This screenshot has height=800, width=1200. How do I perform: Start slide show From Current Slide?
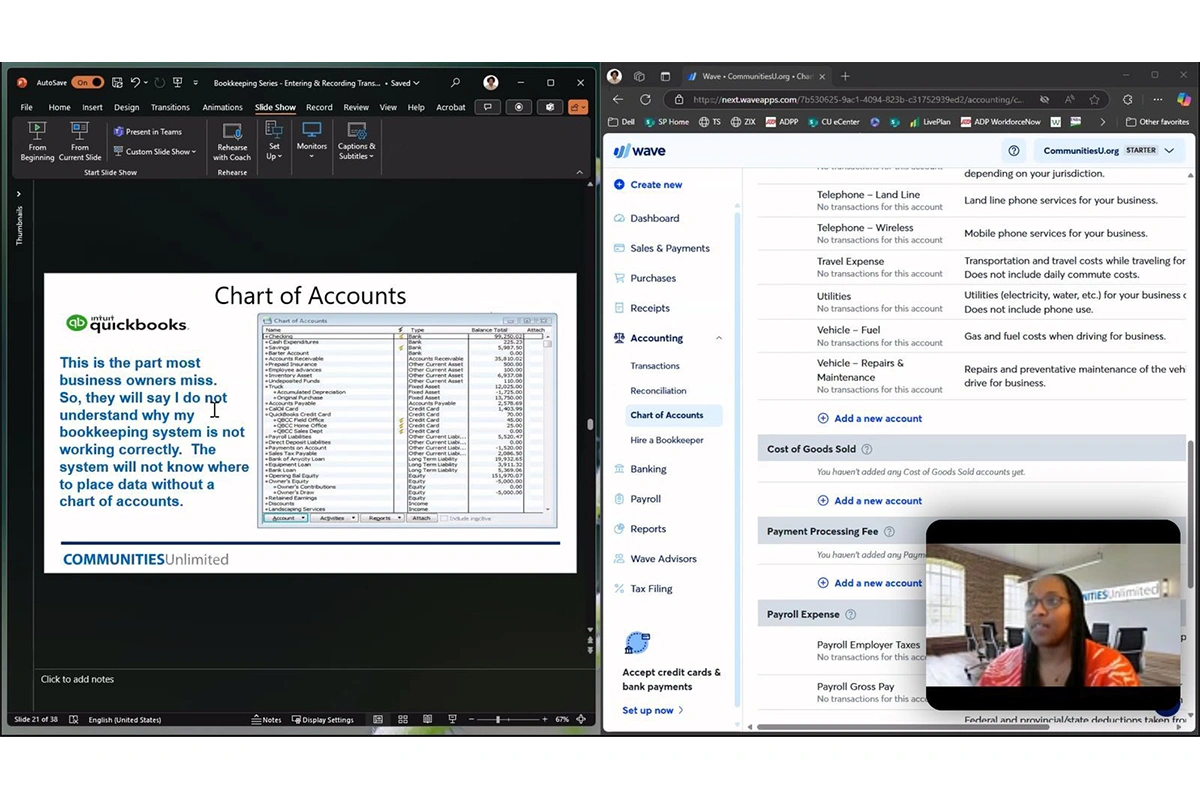pos(80,142)
